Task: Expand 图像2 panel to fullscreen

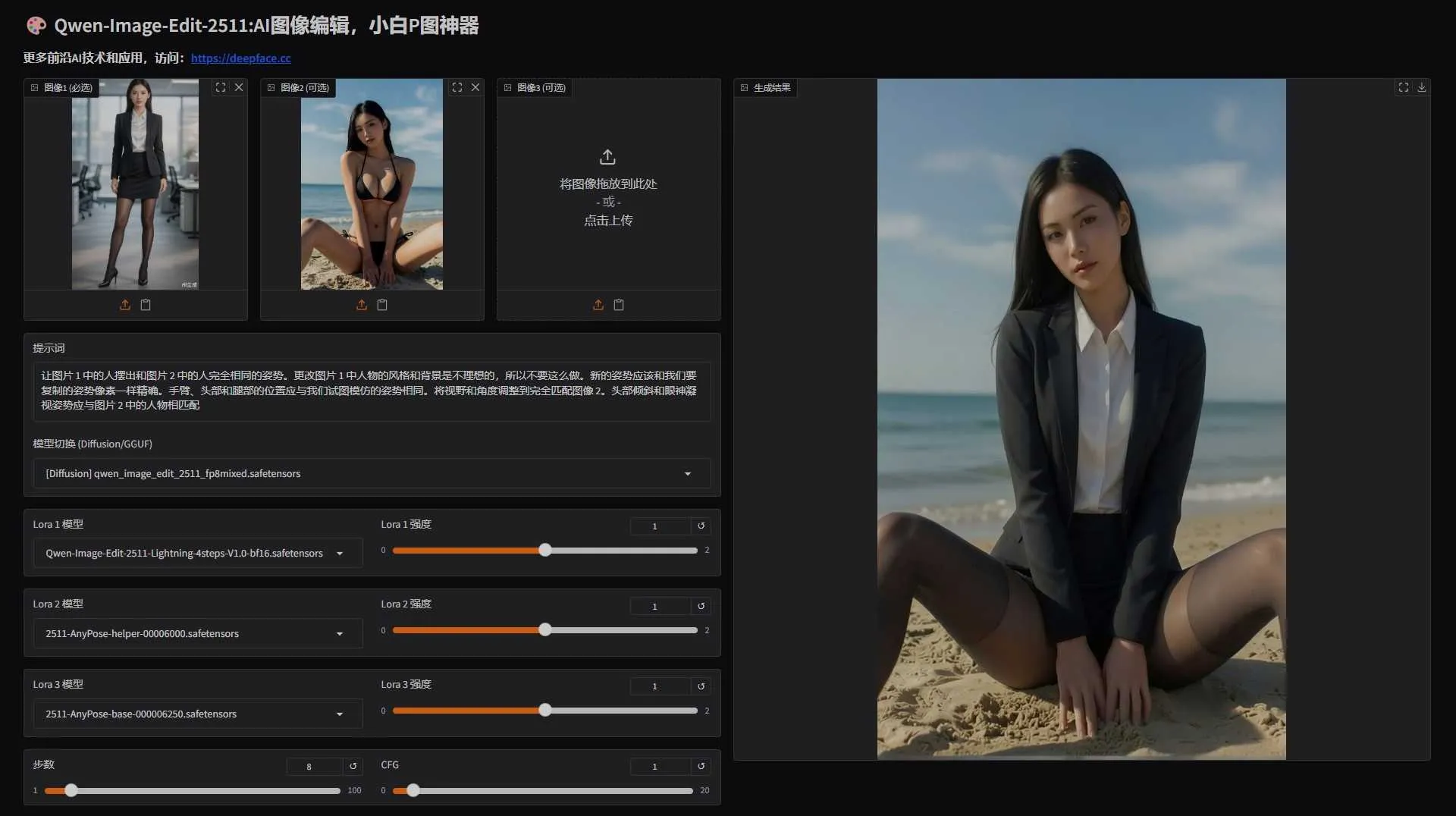Action: coord(457,87)
